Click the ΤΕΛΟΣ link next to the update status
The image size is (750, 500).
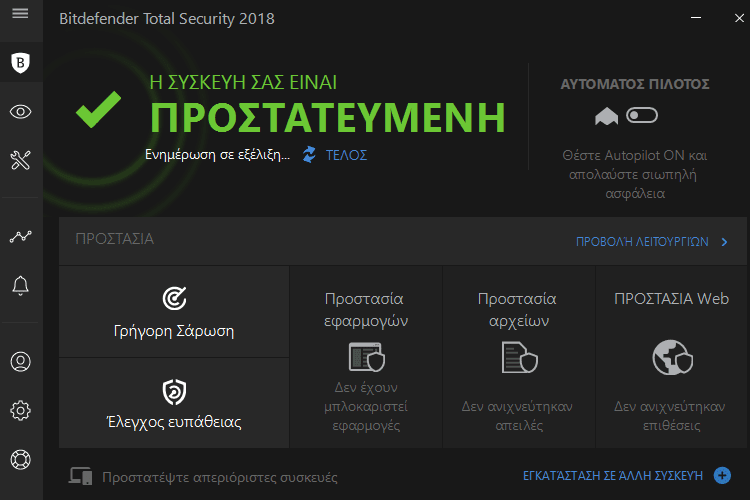[346, 155]
